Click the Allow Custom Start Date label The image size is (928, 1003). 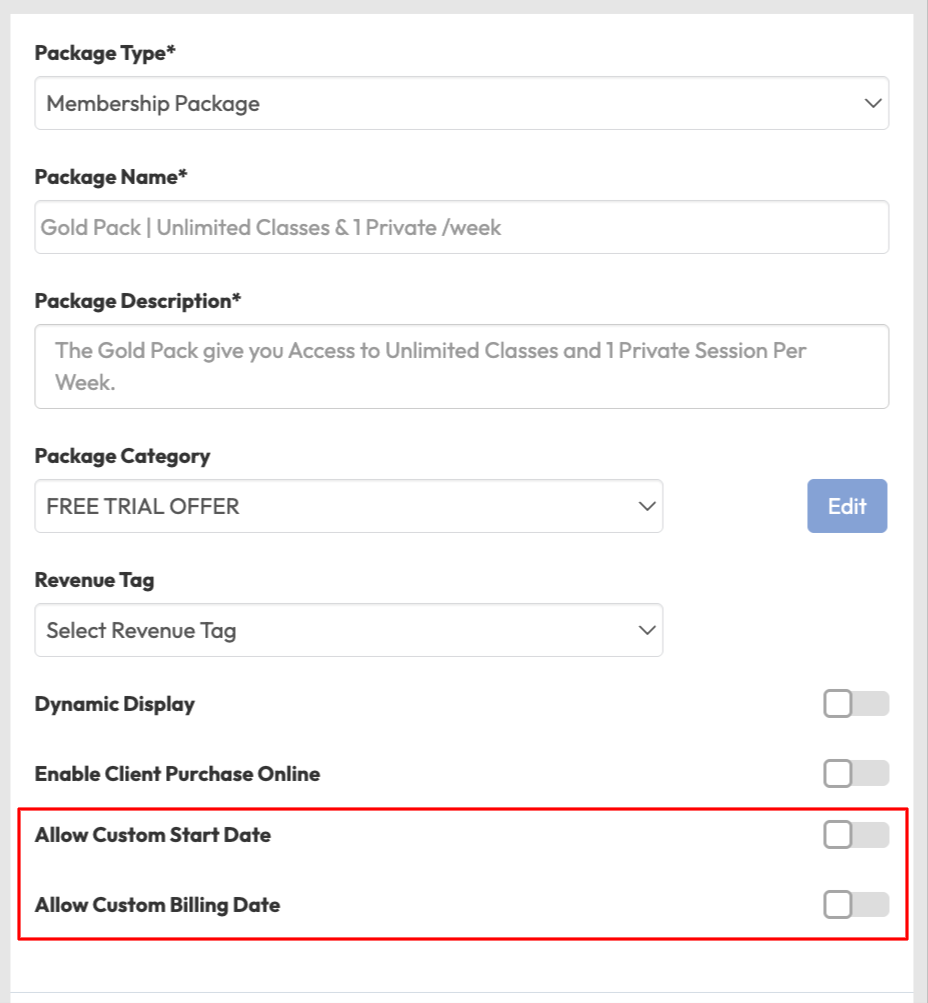[152, 835]
